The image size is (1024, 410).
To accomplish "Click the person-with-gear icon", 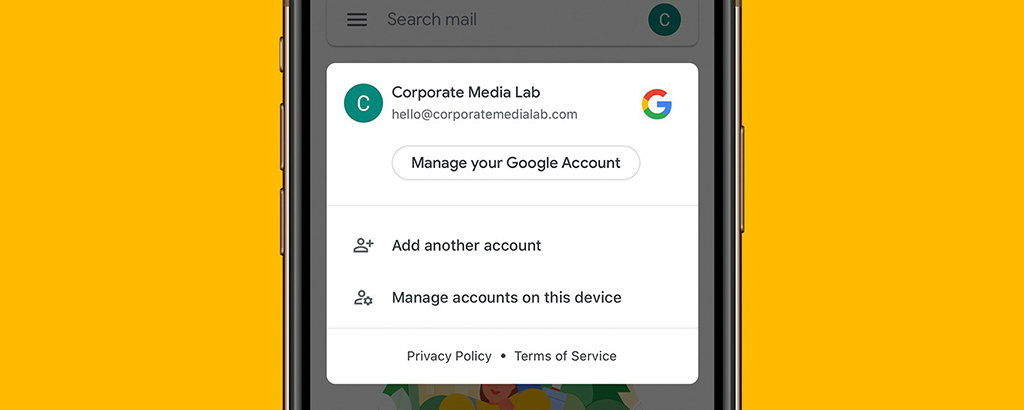I will coord(363,298).
